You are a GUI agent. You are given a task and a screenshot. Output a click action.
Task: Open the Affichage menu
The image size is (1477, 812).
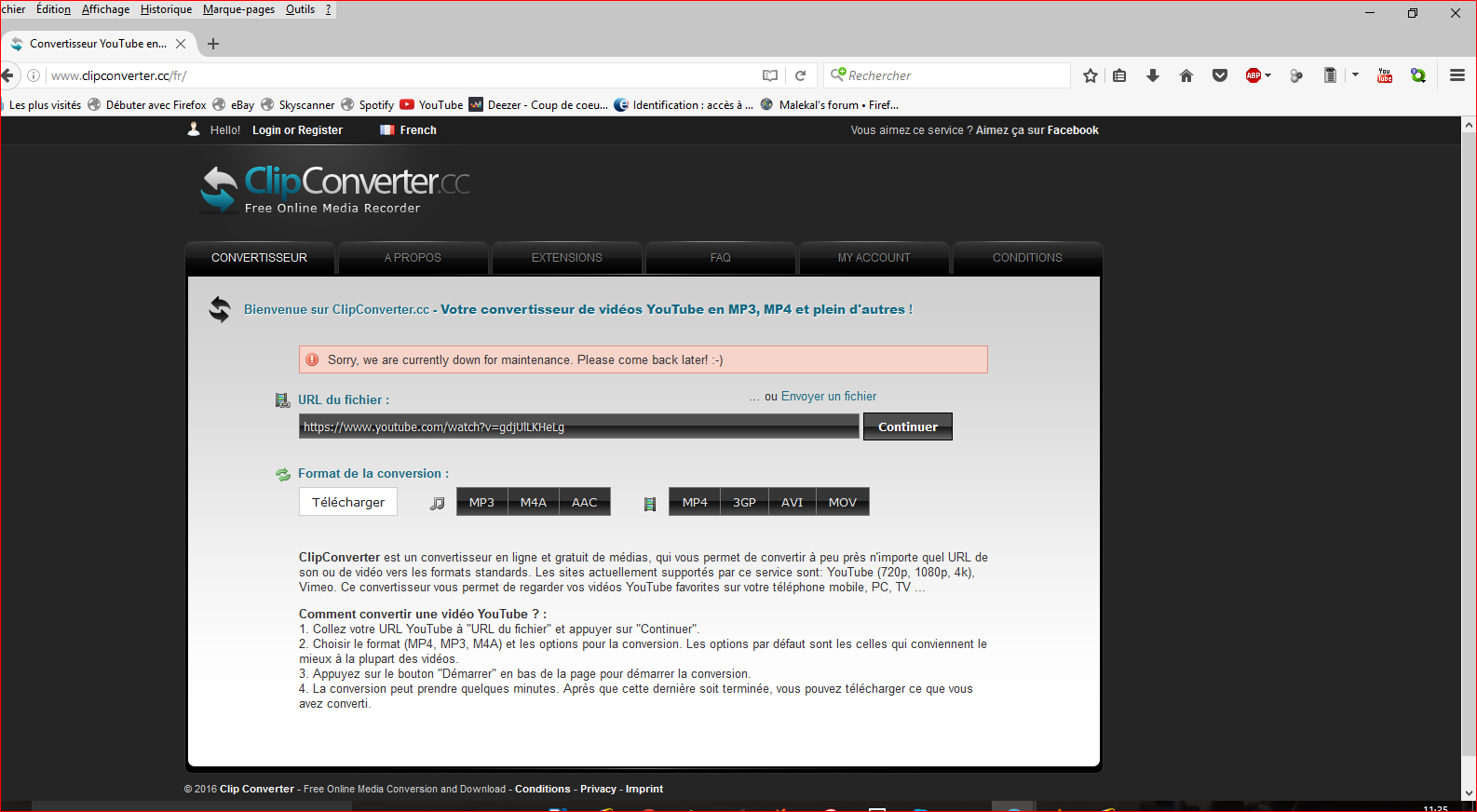tap(106, 9)
